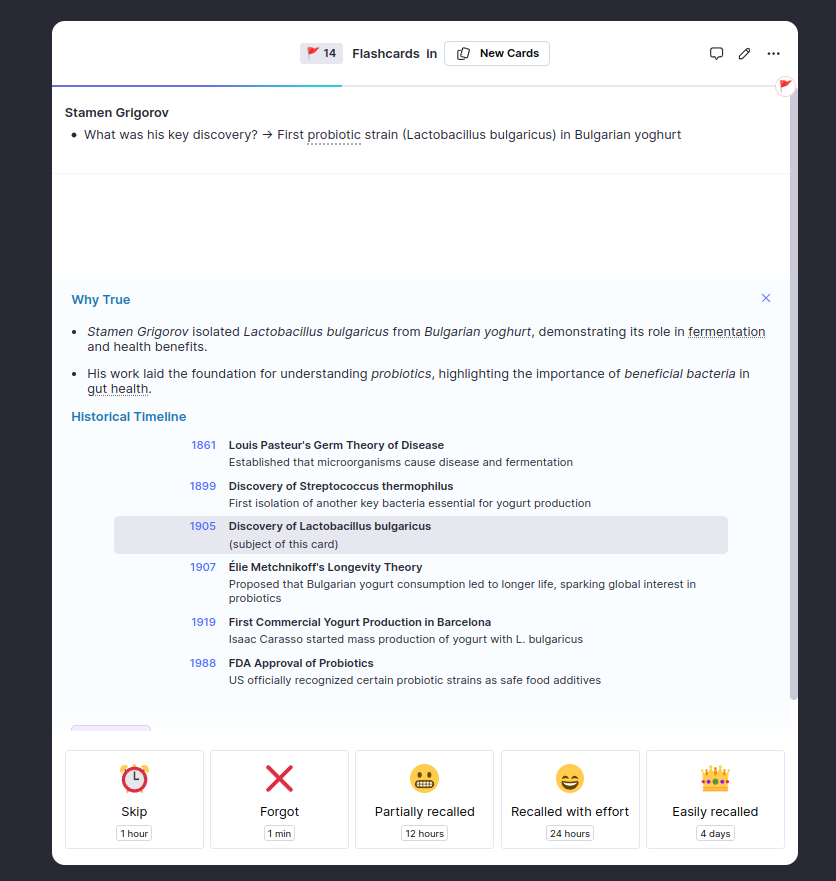Click the pencil edit icon
Screen dimensions: 836x881
click(744, 54)
